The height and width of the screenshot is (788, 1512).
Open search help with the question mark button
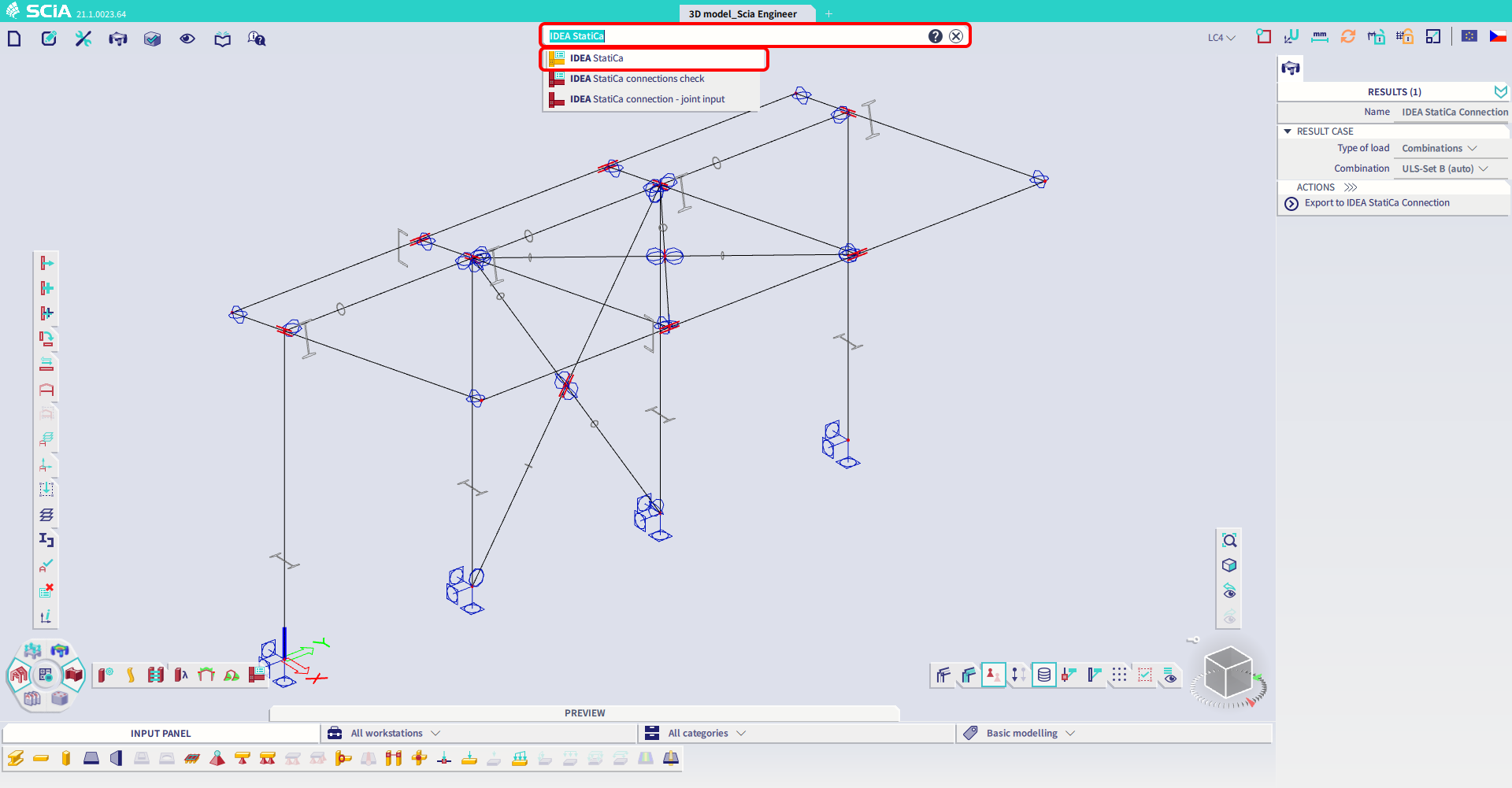coord(935,36)
